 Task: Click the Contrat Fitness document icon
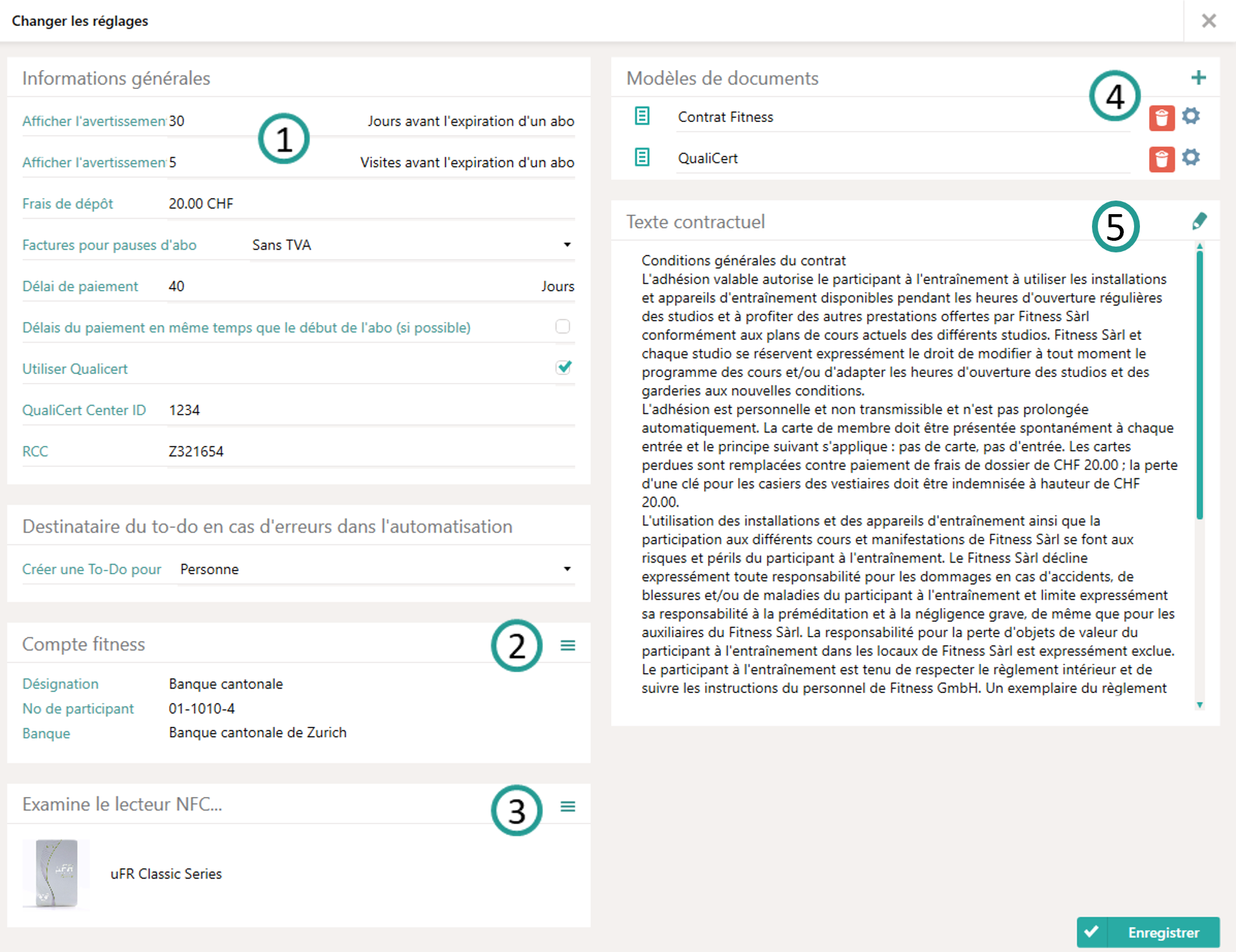642,117
